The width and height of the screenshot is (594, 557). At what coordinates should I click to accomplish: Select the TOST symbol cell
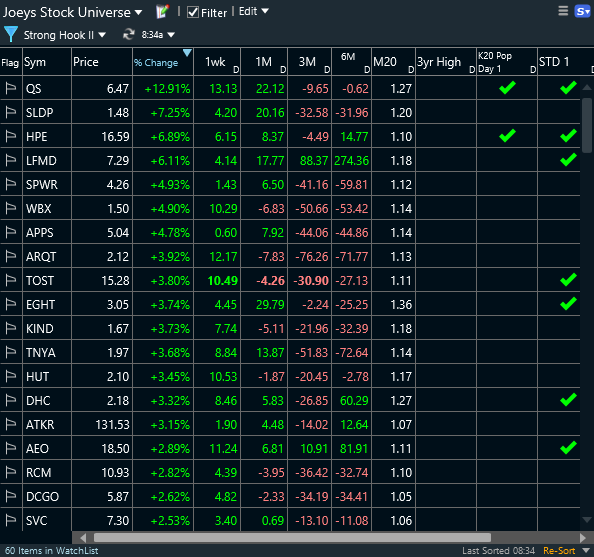tap(47, 280)
